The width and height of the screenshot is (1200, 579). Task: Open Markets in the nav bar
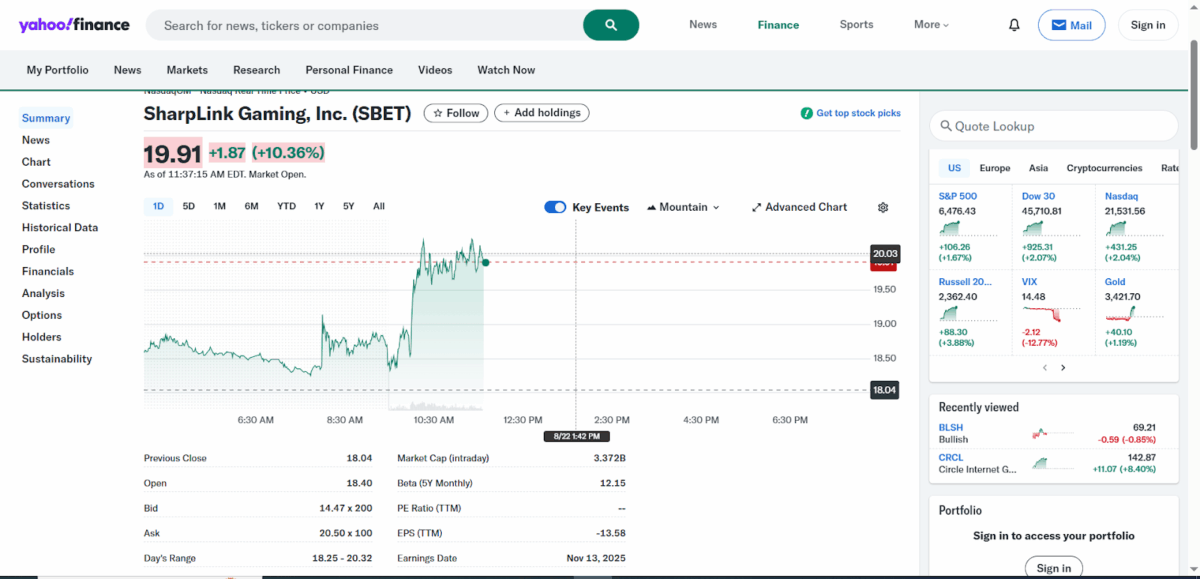coord(187,70)
